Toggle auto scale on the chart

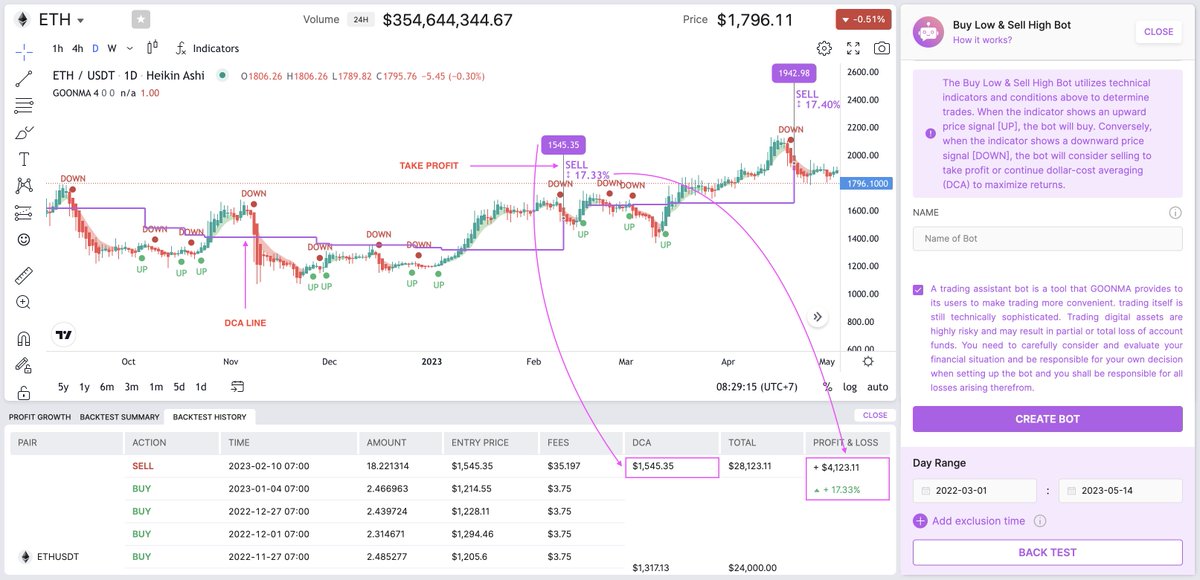877,386
